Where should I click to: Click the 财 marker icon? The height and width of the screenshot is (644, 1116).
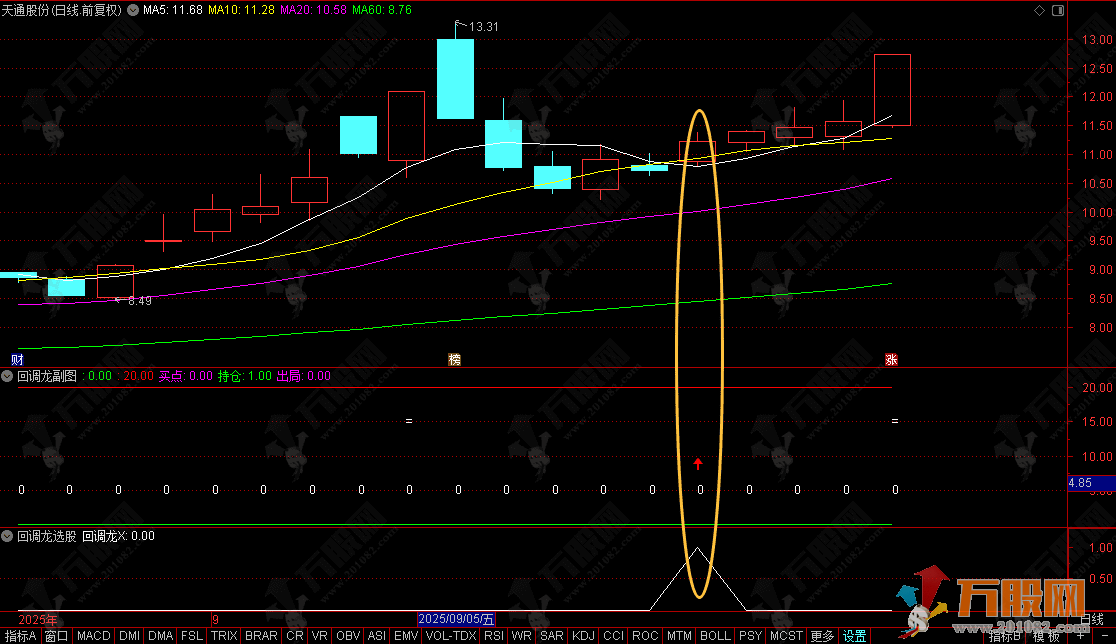coord(17,359)
